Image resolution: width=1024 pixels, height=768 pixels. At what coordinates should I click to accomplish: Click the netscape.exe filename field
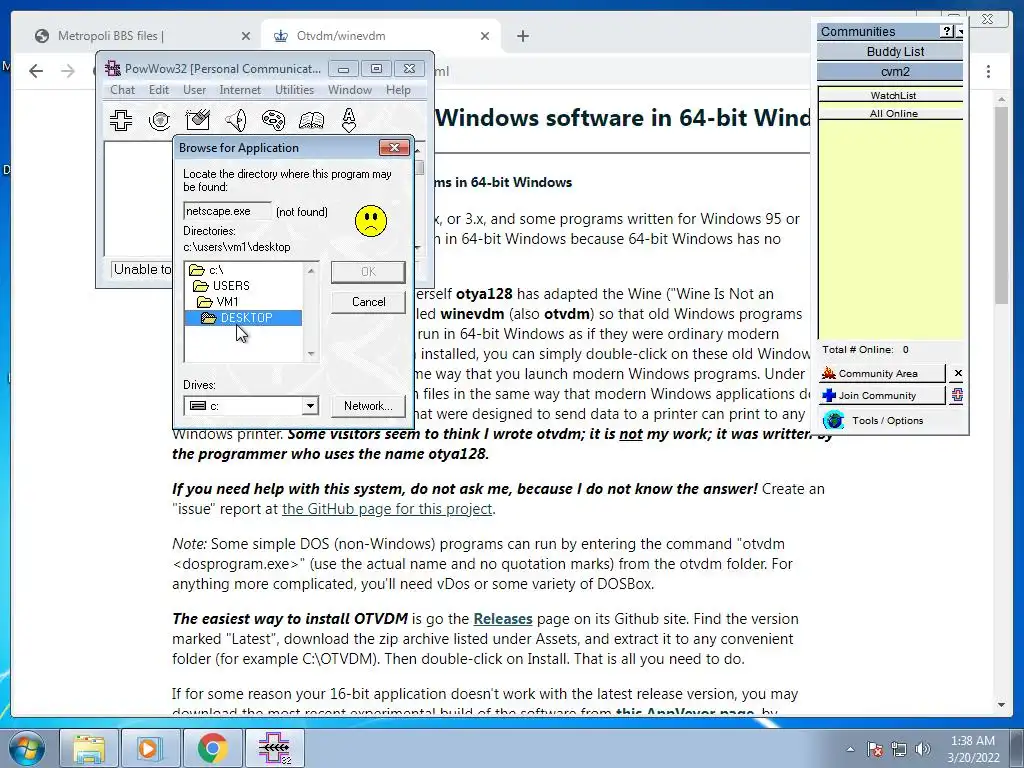click(227, 211)
